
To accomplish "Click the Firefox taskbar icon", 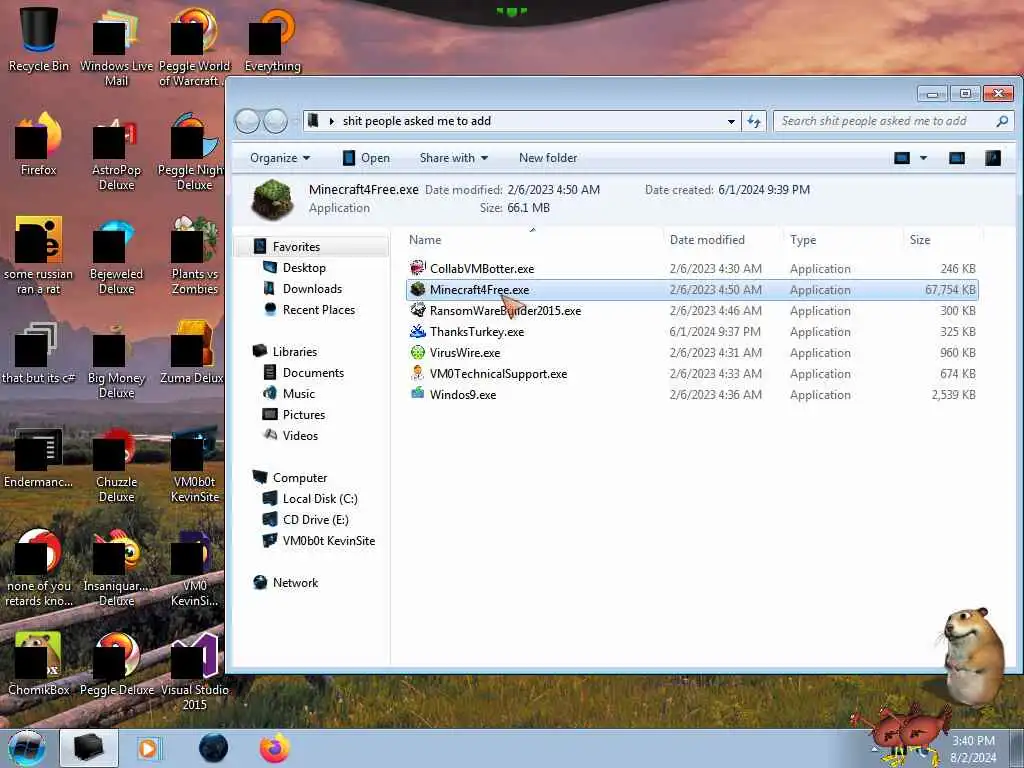I will pos(274,748).
